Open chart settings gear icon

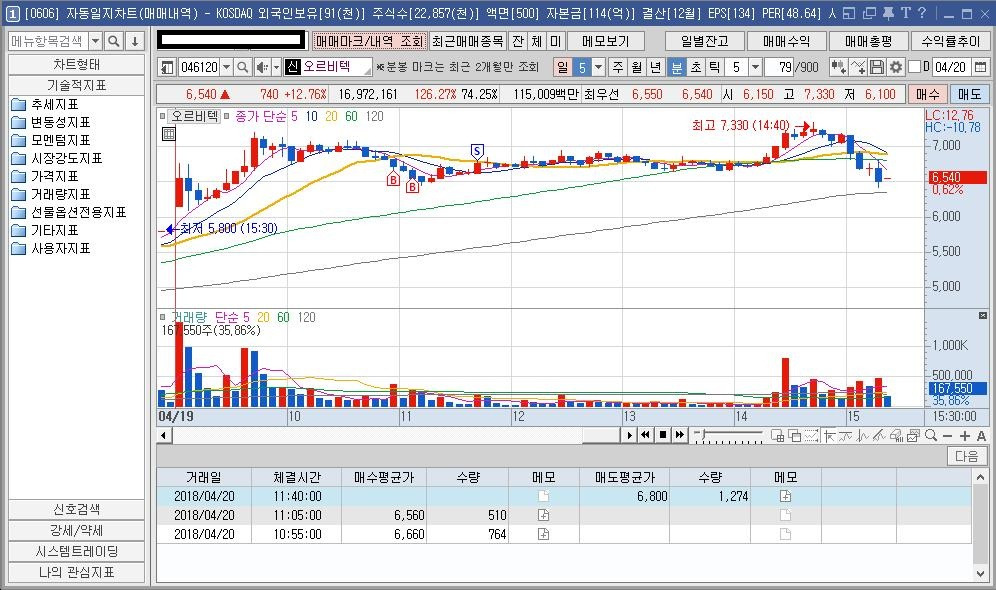click(x=896, y=67)
